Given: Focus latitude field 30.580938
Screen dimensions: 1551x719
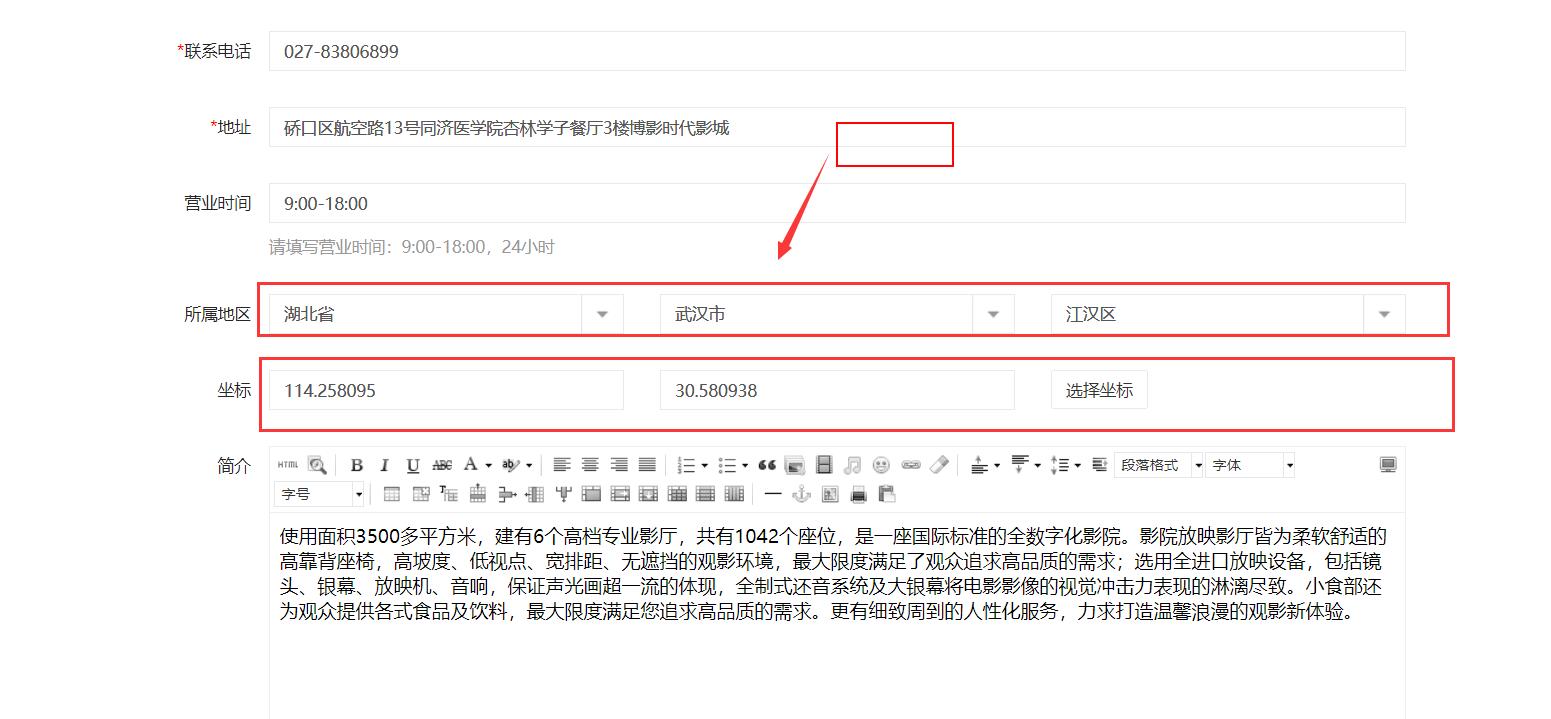Looking at the screenshot, I should [837, 390].
